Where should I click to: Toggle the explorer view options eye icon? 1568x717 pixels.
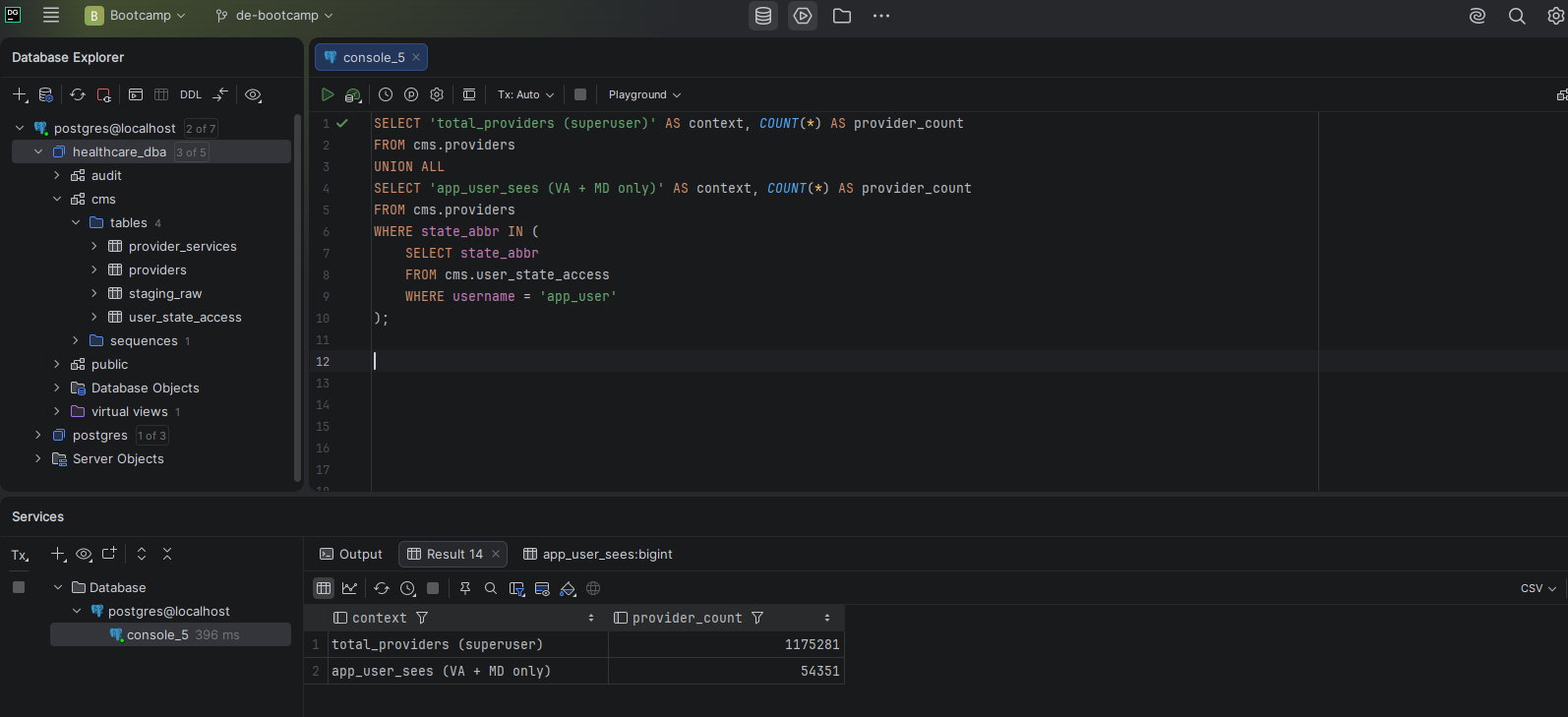(x=253, y=94)
